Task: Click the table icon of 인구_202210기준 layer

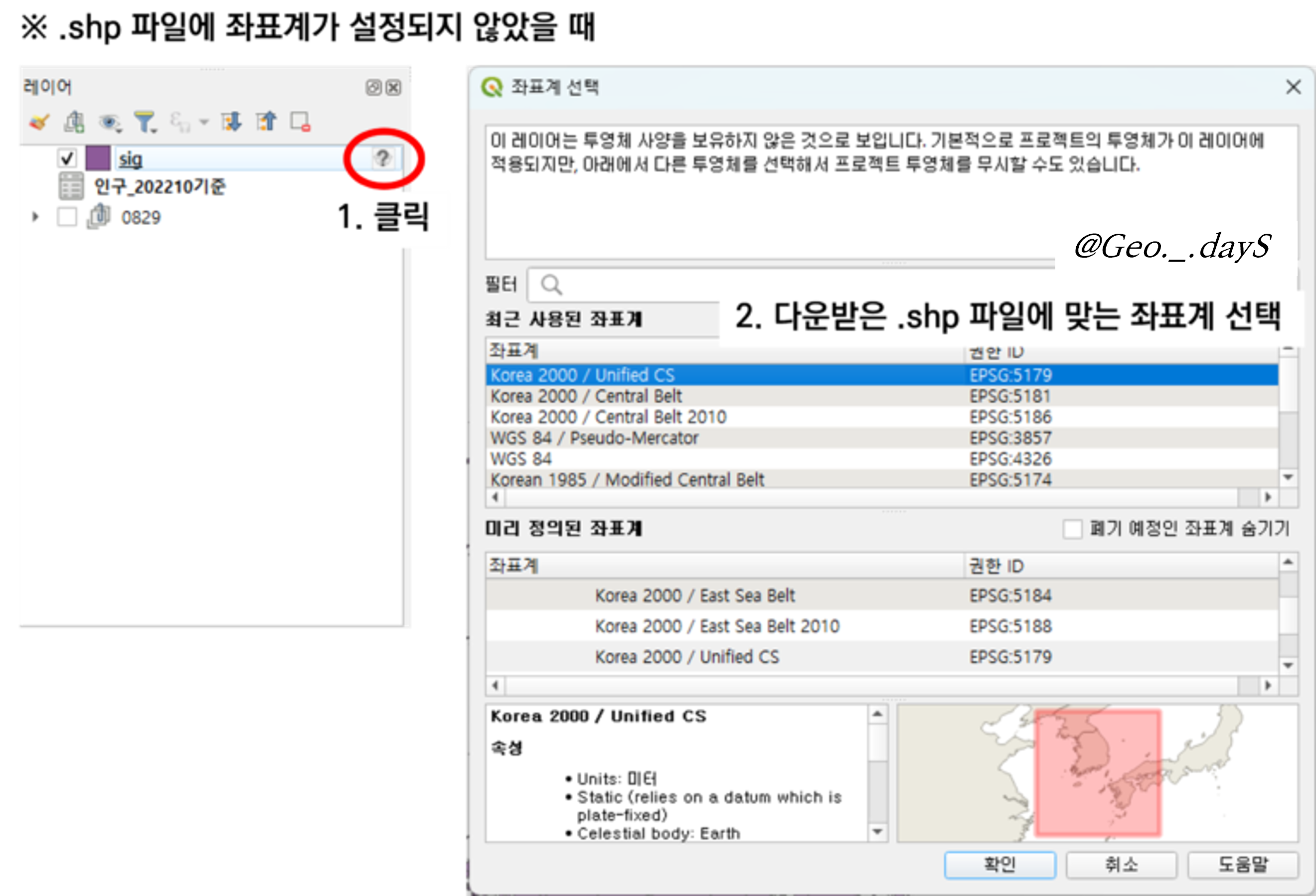Action: [71, 186]
